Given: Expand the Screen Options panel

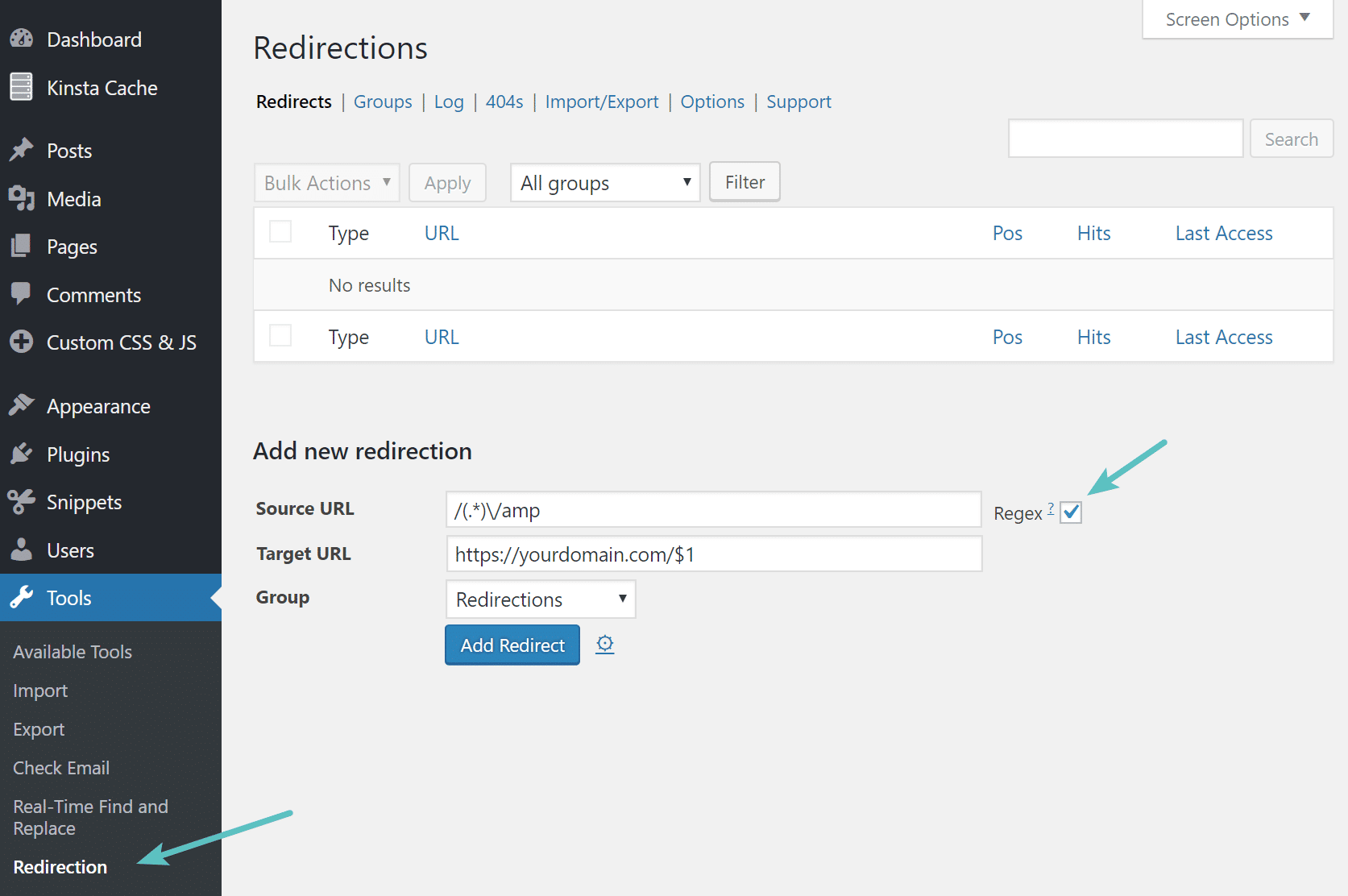Looking at the screenshot, I should click(x=1235, y=19).
